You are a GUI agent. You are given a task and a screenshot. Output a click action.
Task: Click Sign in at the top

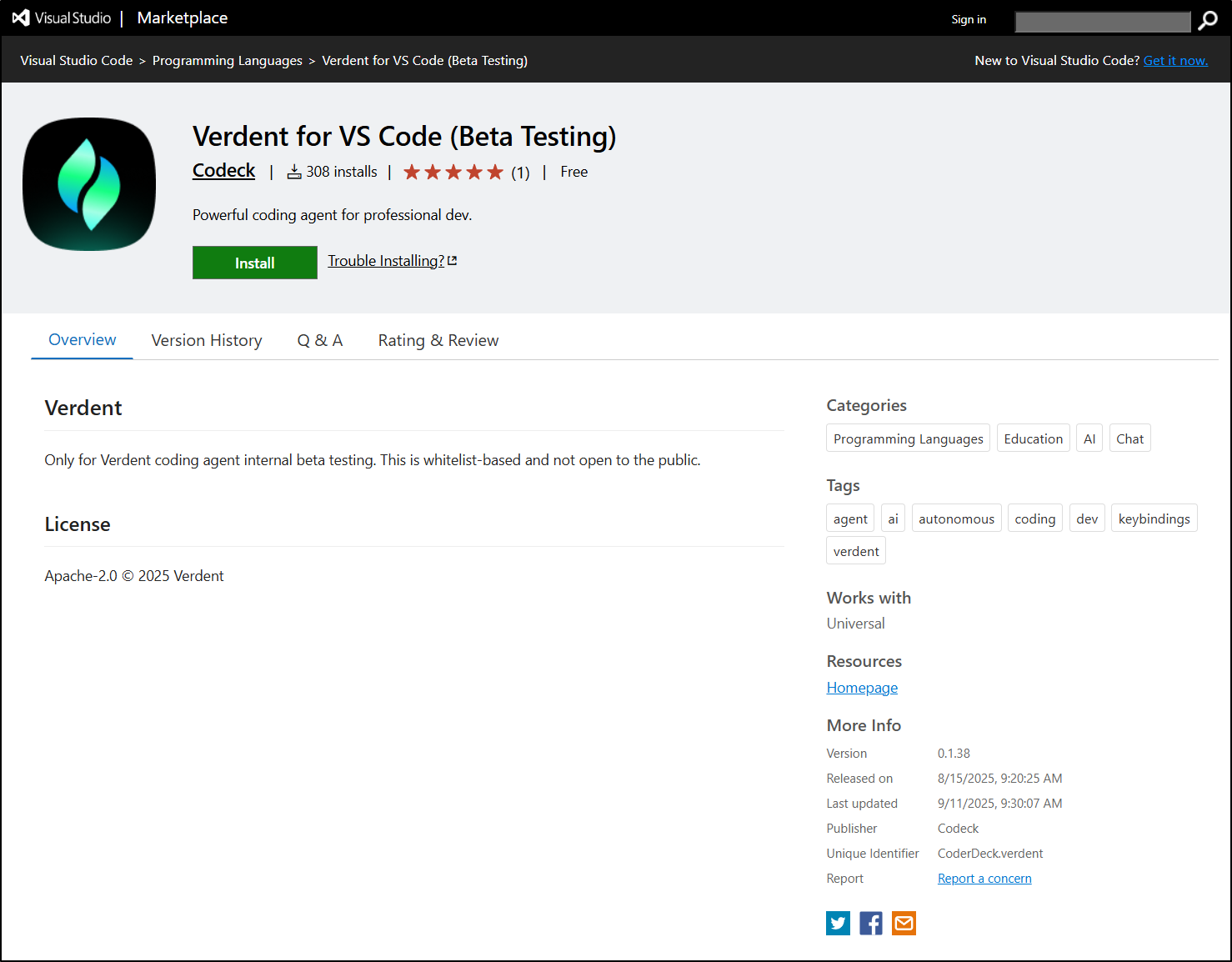pos(969,19)
